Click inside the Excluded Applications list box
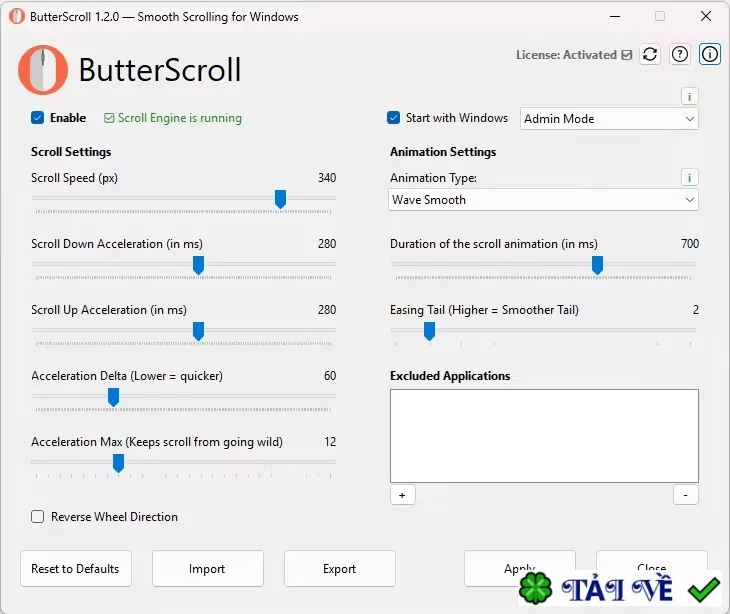The height and width of the screenshot is (614, 730). point(544,436)
